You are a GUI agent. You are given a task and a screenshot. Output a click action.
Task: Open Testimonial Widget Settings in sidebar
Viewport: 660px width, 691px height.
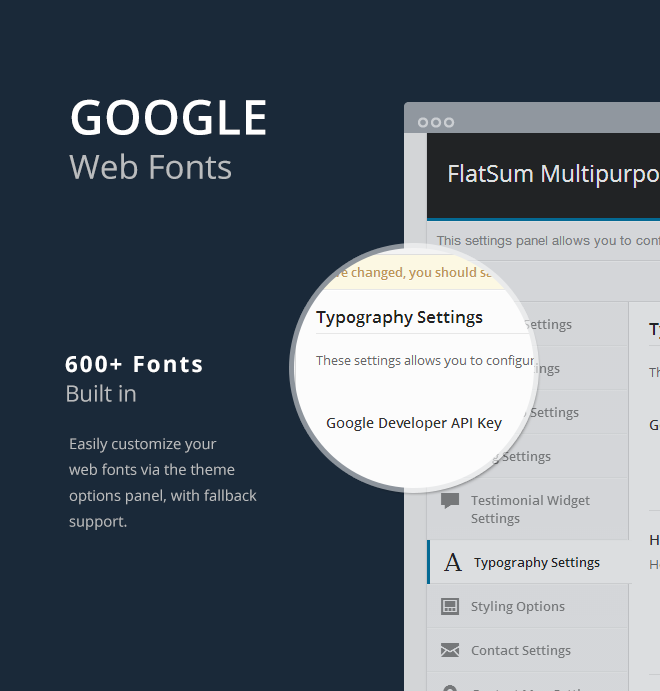pyautogui.click(x=528, y=509)
